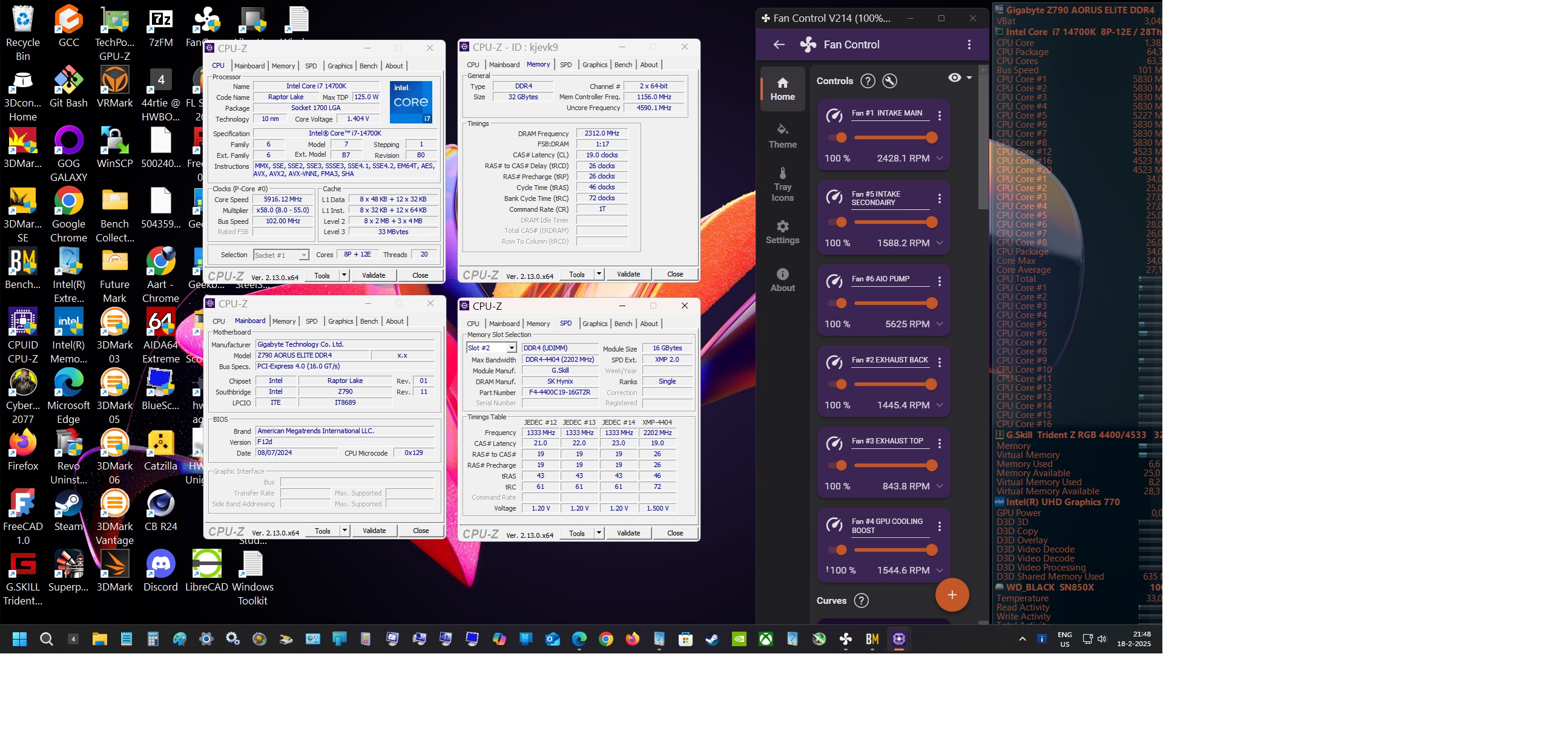Screen dimensions: 1568x746
Task: Switch to SPD tab in CPU-Z Memory window
Action: [565, 65]
